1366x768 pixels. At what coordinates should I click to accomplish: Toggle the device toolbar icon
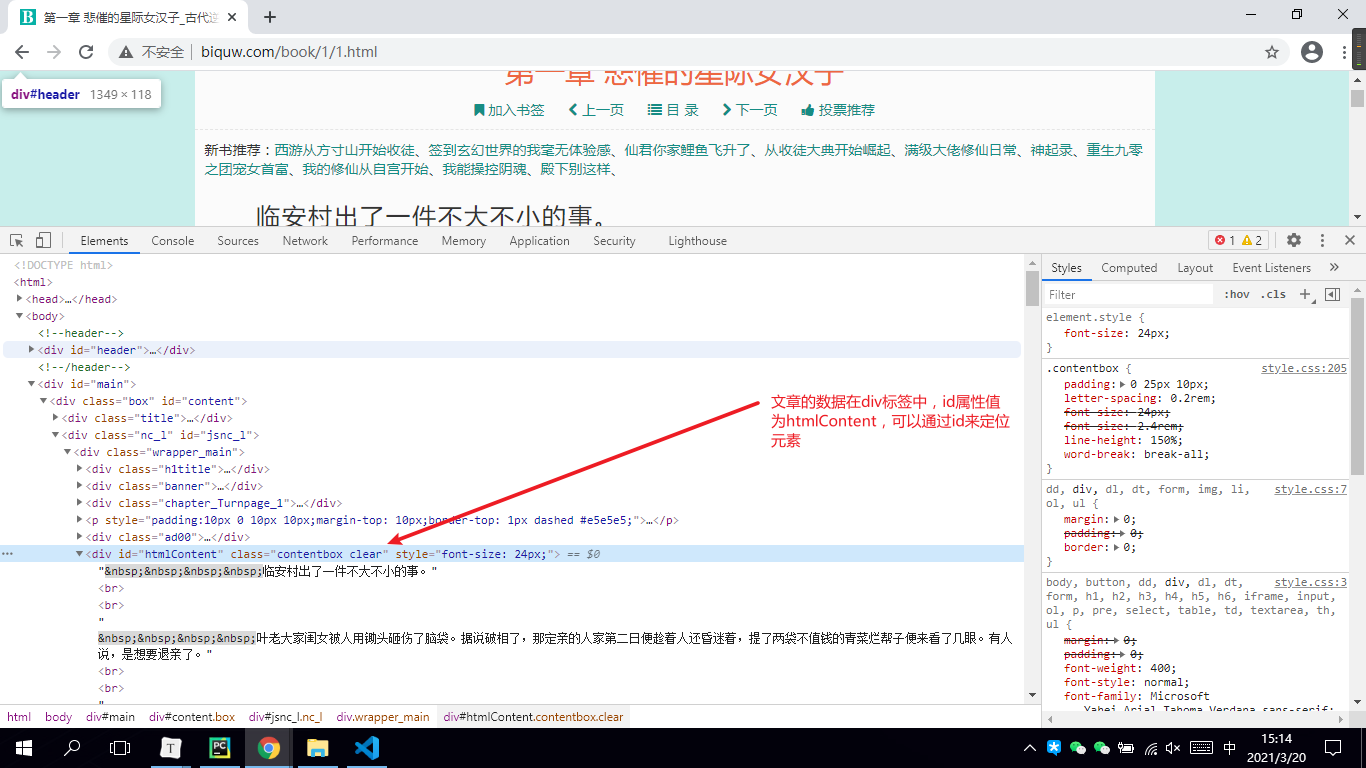[x=43, y=240]
